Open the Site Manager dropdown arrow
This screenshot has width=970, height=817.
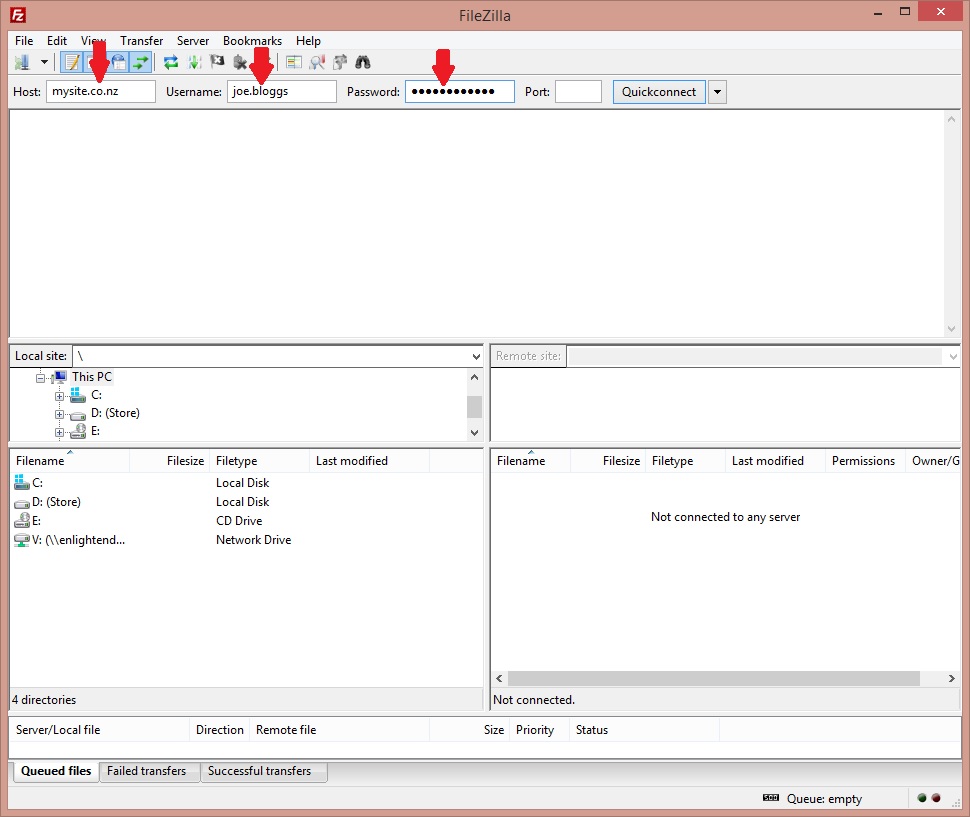tap(44, 62)
